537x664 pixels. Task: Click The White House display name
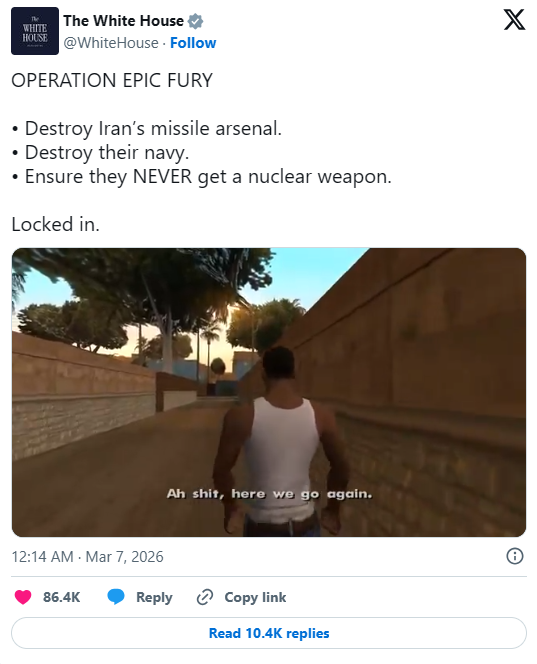click(124, 21)
